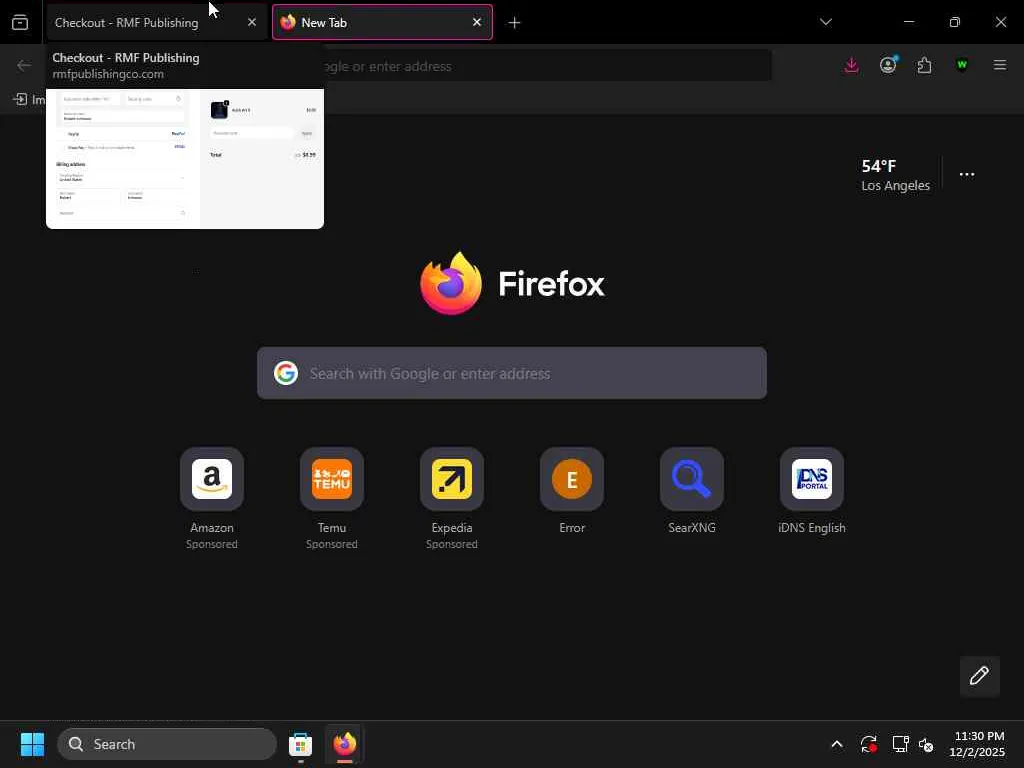Go back with the back arrow
Screen dimensions: 1024x768
[24, 65]
